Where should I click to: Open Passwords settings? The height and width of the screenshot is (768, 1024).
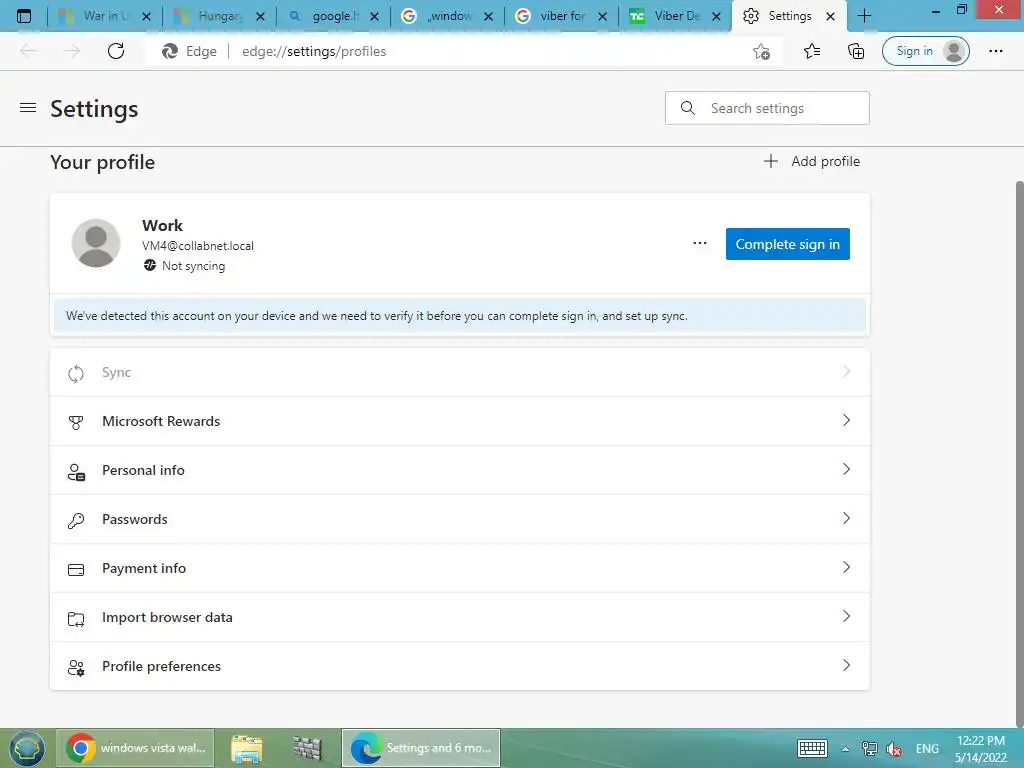[x=460, y=519]
